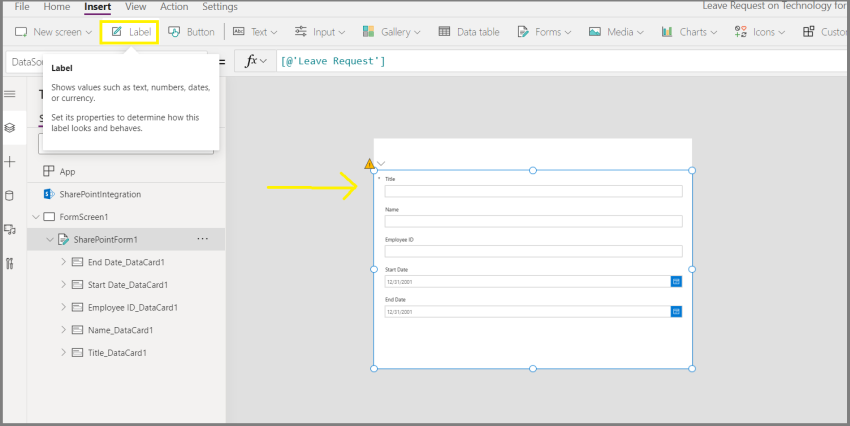Open the Data sources cylinder icon
Screen dimensions: 850x426
[x=10, y=196]
